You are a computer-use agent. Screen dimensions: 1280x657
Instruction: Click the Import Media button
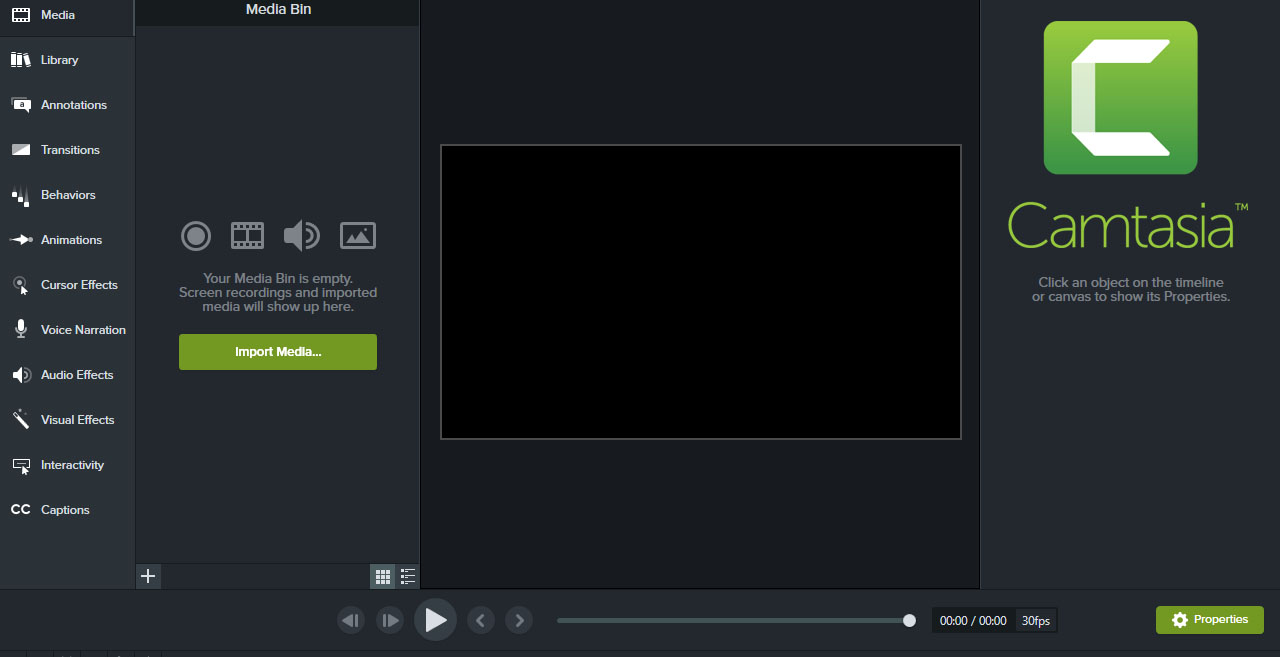(x=277, y=352)
